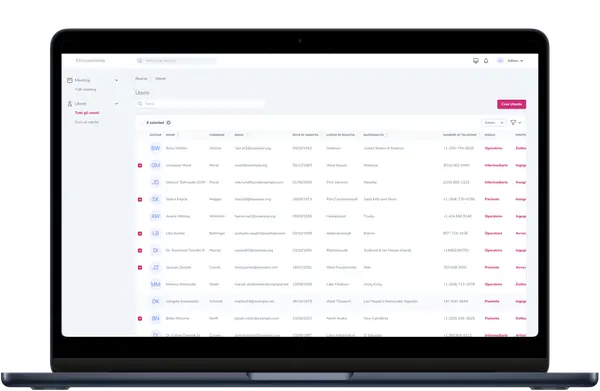
Task: Collapse the Meeting section chevron
Action: (x=116, y=80)
